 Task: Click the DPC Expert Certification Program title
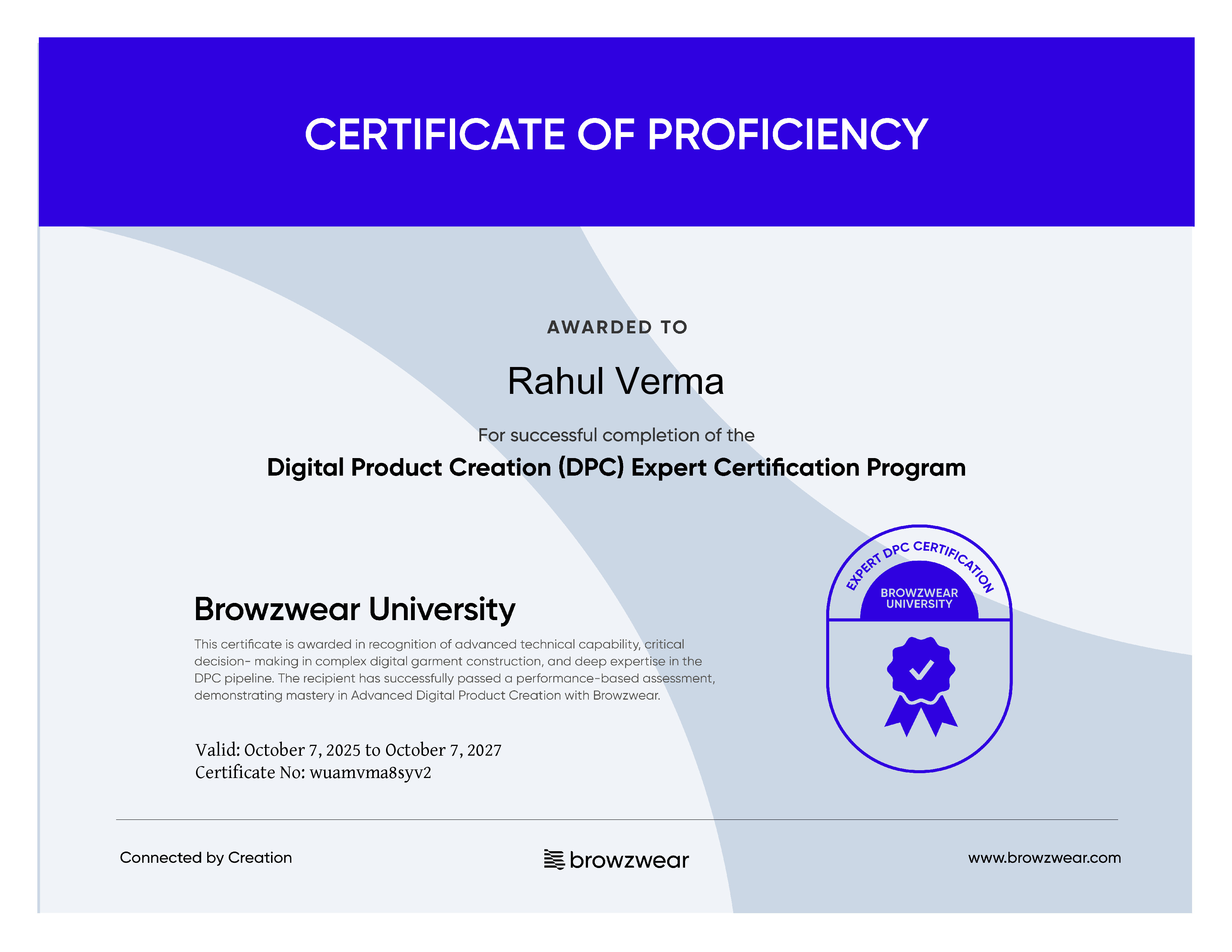(x=616, y=467)
